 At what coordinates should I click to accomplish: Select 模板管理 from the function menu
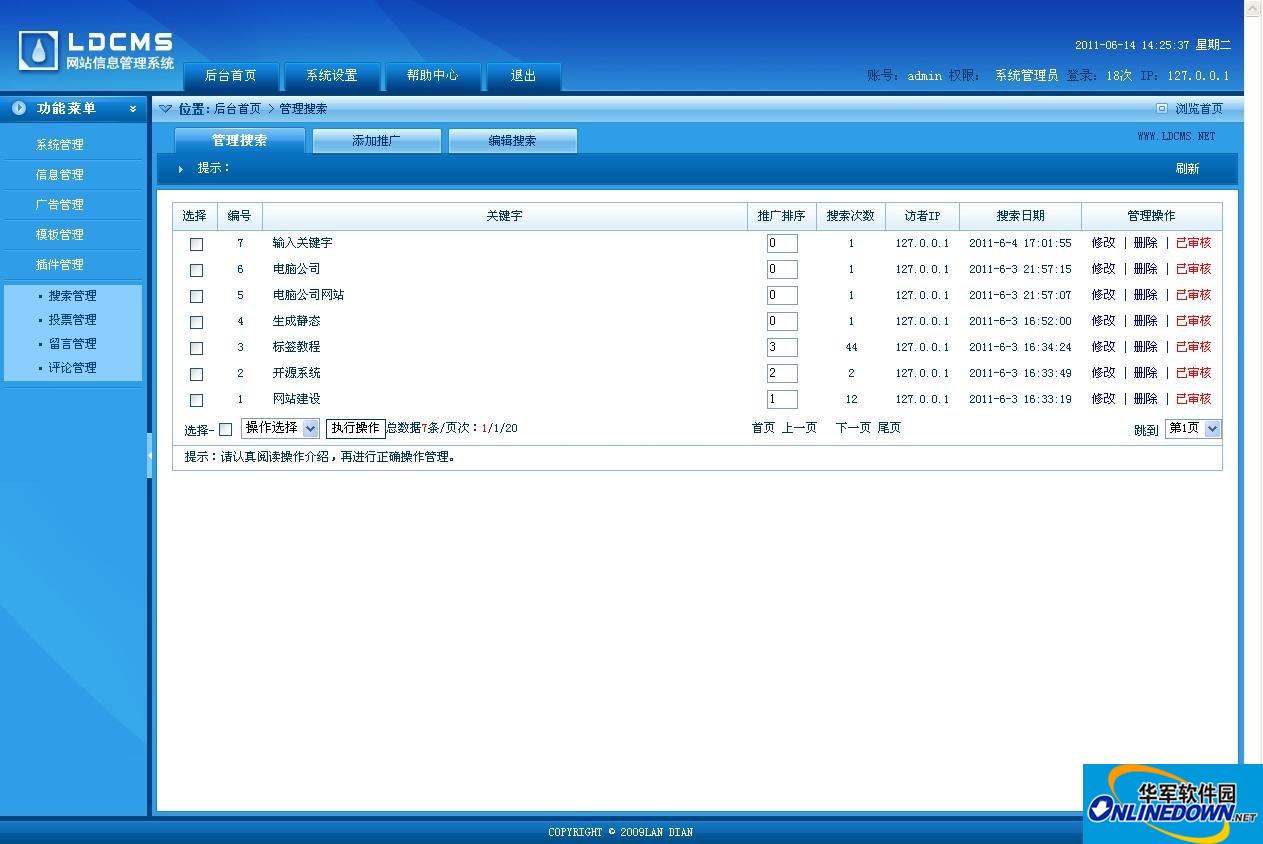(x=61, y=234)
